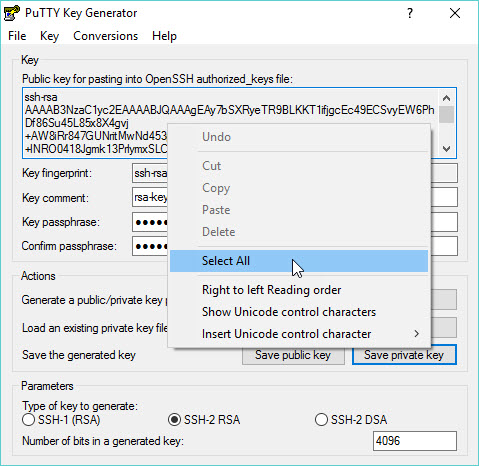Click the question mark help icon
The image size is (479, 466).
(x=410, y=13)
